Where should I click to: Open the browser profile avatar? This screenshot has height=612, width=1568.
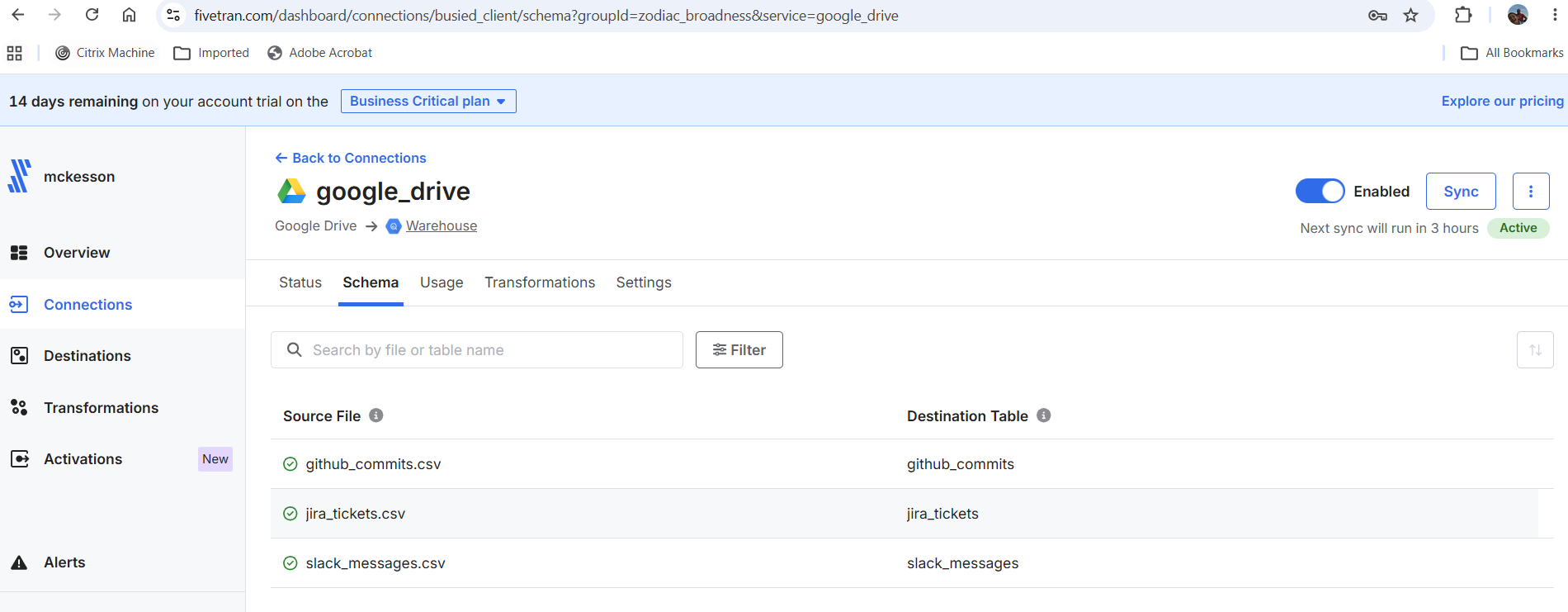point(1518,15)
